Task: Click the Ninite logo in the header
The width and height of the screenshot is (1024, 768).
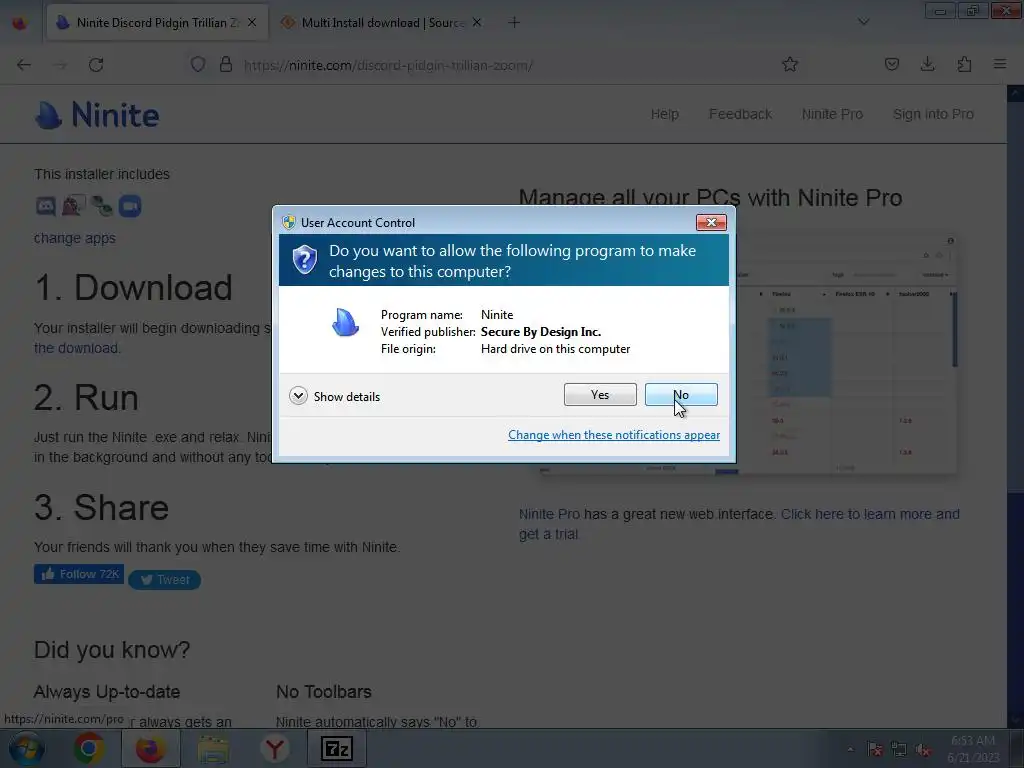Action: pyautogui.click(x=97, y=115)
